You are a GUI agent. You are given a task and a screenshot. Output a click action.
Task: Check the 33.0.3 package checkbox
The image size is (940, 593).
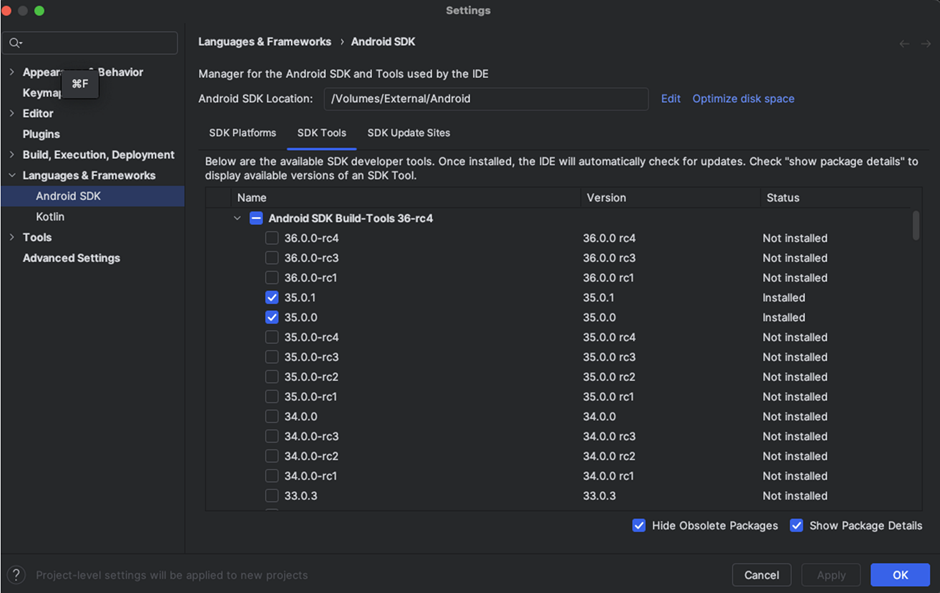coord(272,496)
